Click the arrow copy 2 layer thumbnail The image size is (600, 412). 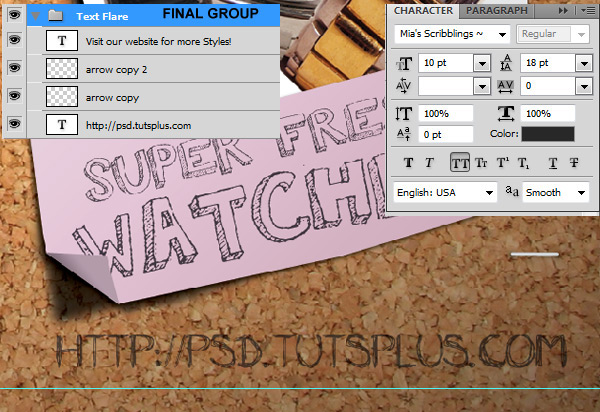pos(62,68)
